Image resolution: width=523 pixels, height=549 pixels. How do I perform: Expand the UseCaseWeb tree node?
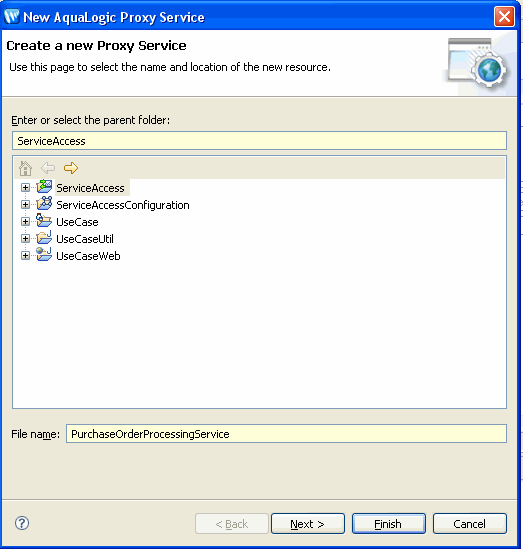25,256
